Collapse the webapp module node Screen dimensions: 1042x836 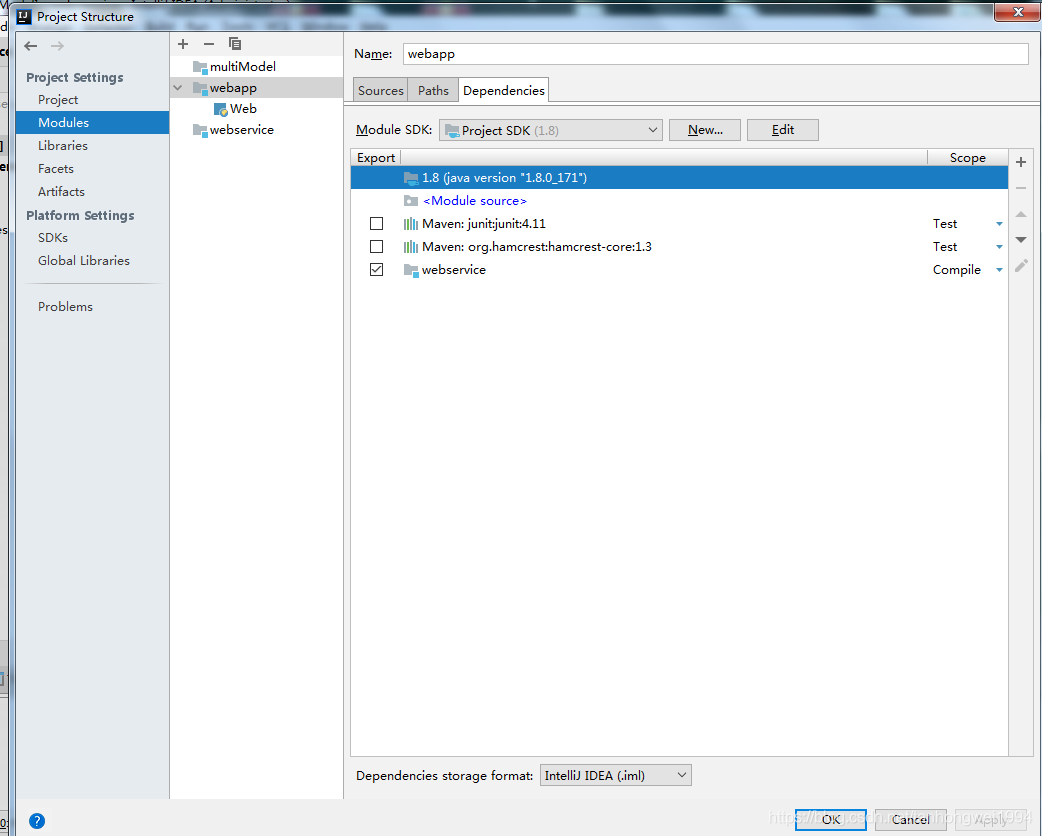[178, 88]
